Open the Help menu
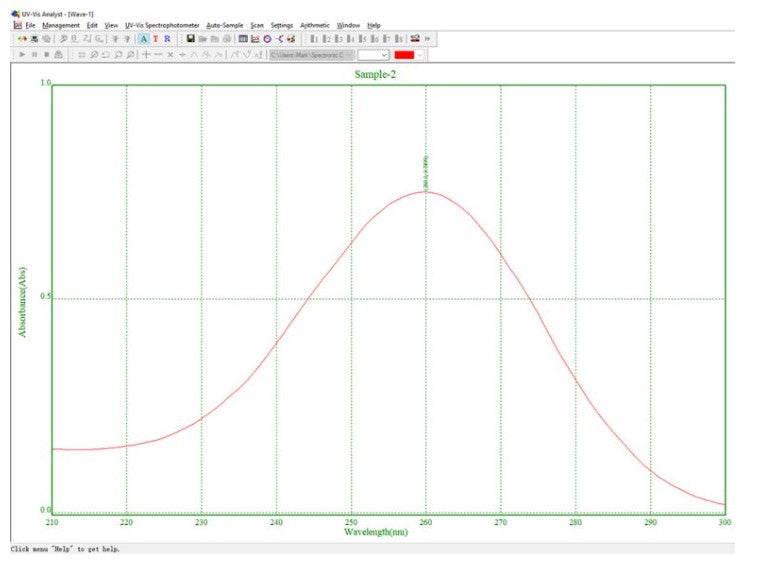 374,25
